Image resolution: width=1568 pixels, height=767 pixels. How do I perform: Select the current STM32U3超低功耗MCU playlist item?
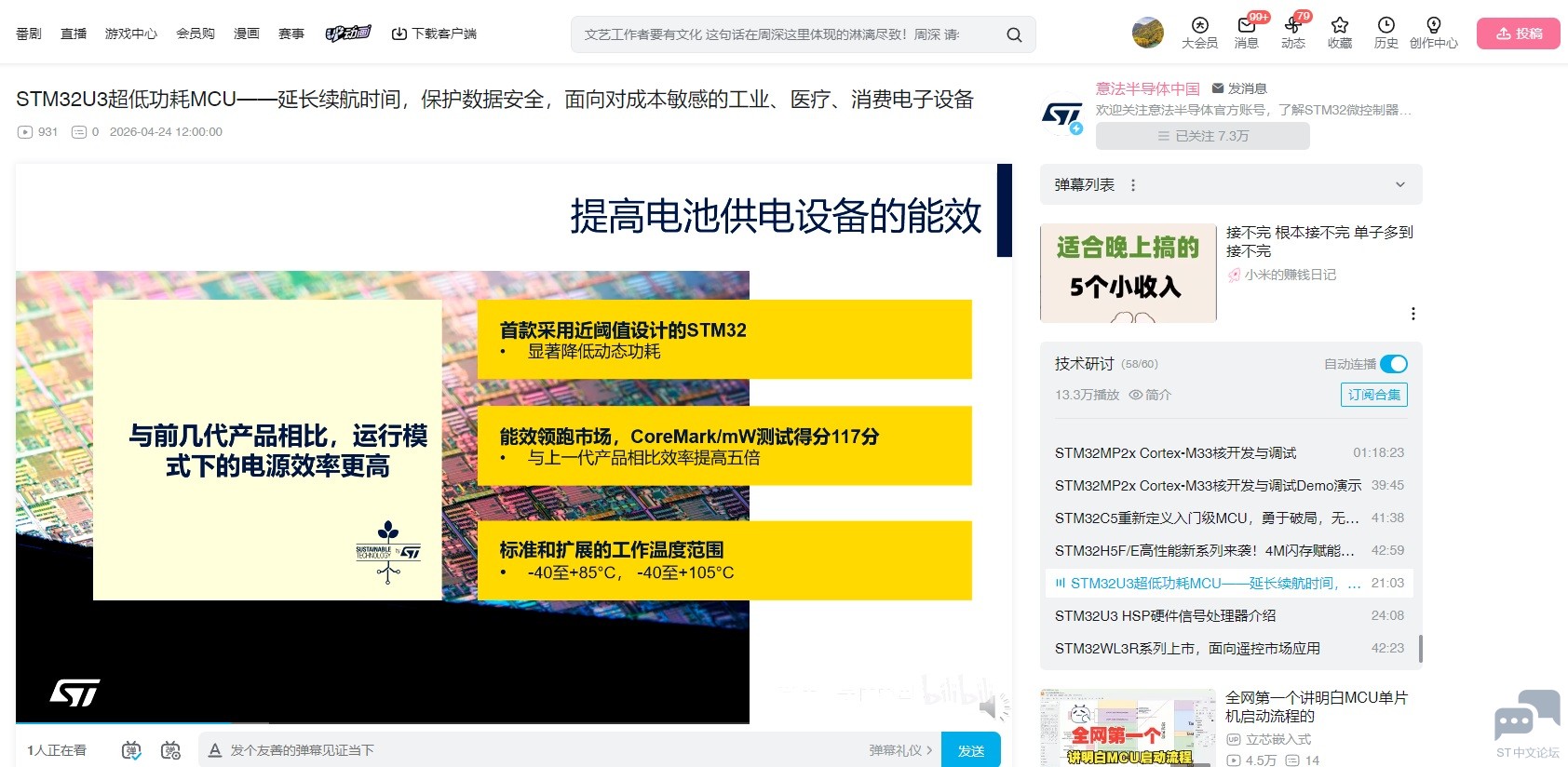pos(1229,584)
